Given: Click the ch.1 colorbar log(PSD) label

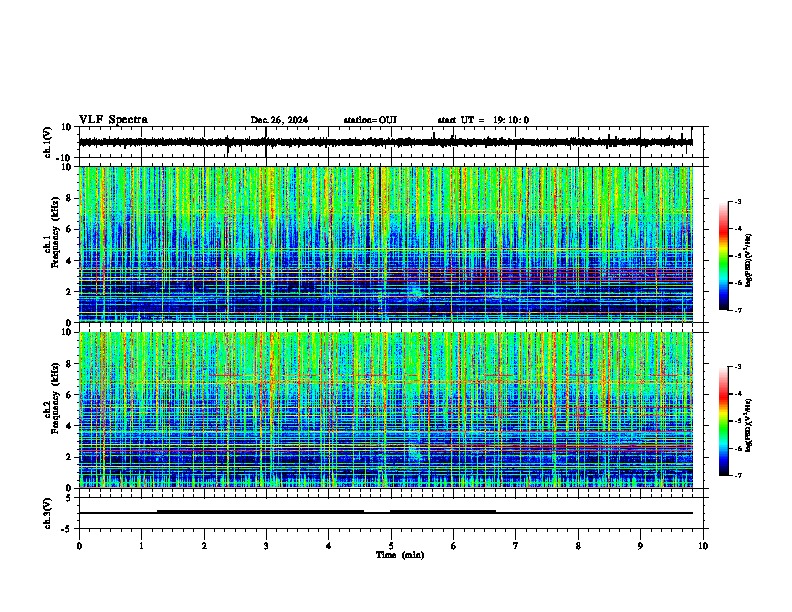Looking at the screenshot, I should pos(749,261).
